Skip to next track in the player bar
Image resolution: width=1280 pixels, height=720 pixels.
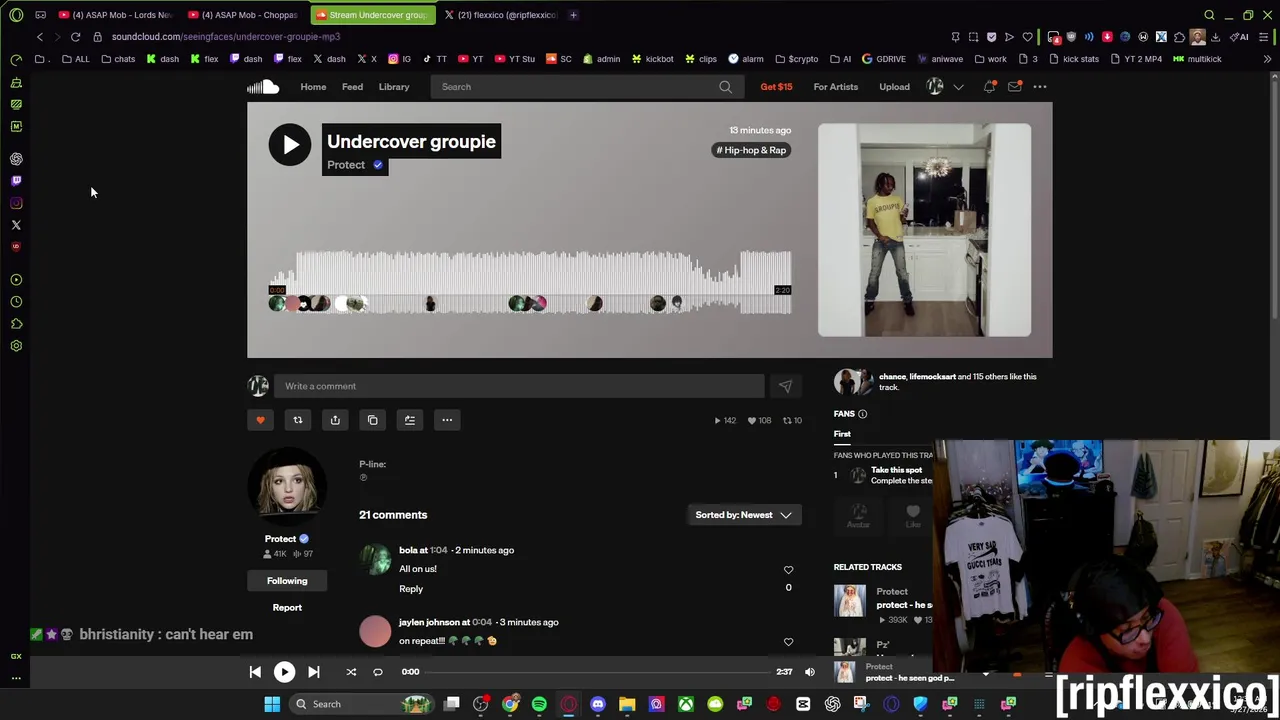pyautogui.click(x=313, y=672)
